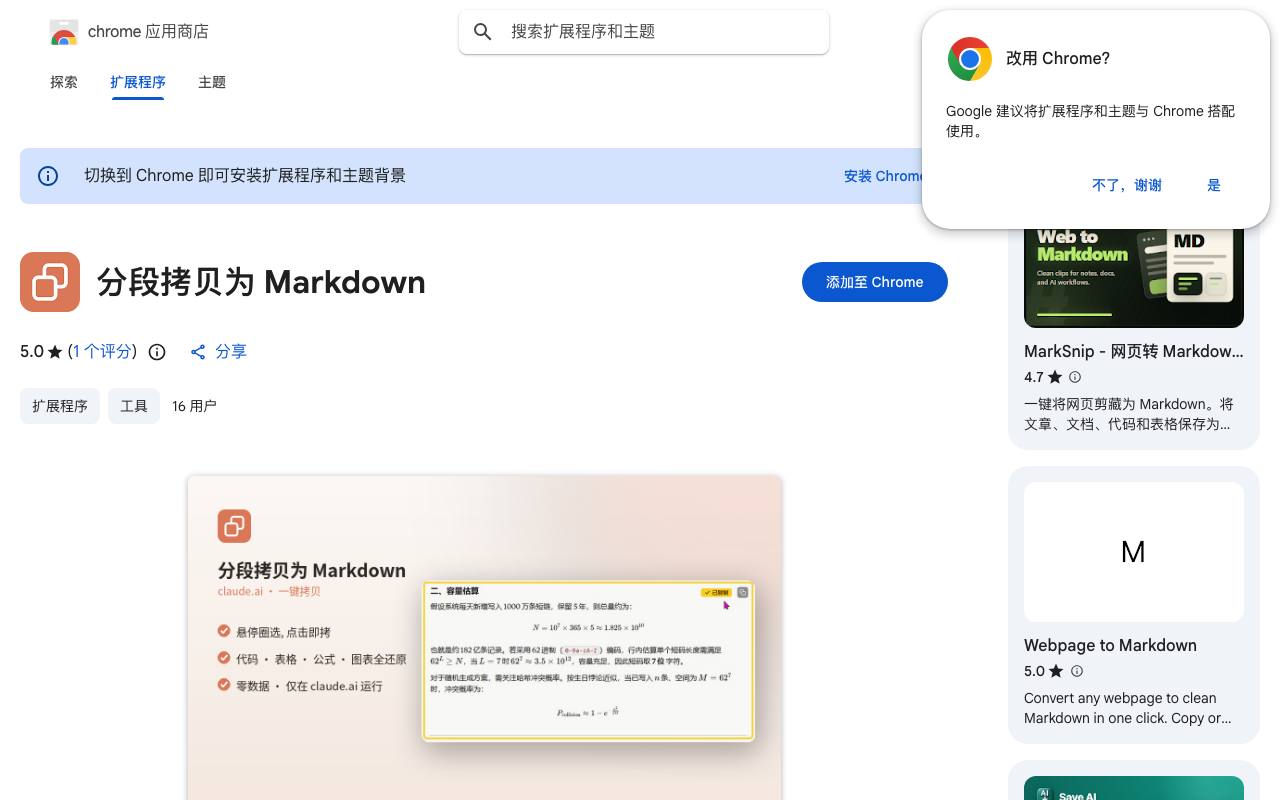Viewport: 1280px width, 800px height.
Task: Click the MarkSnip description text 一键将网页剪藏为 Markdown
Action: pyautogui.click(x=1128, y=414)
